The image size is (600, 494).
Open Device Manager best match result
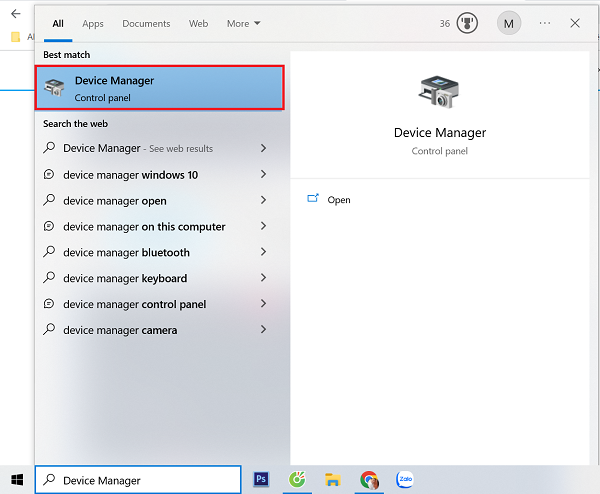(160, 88)
